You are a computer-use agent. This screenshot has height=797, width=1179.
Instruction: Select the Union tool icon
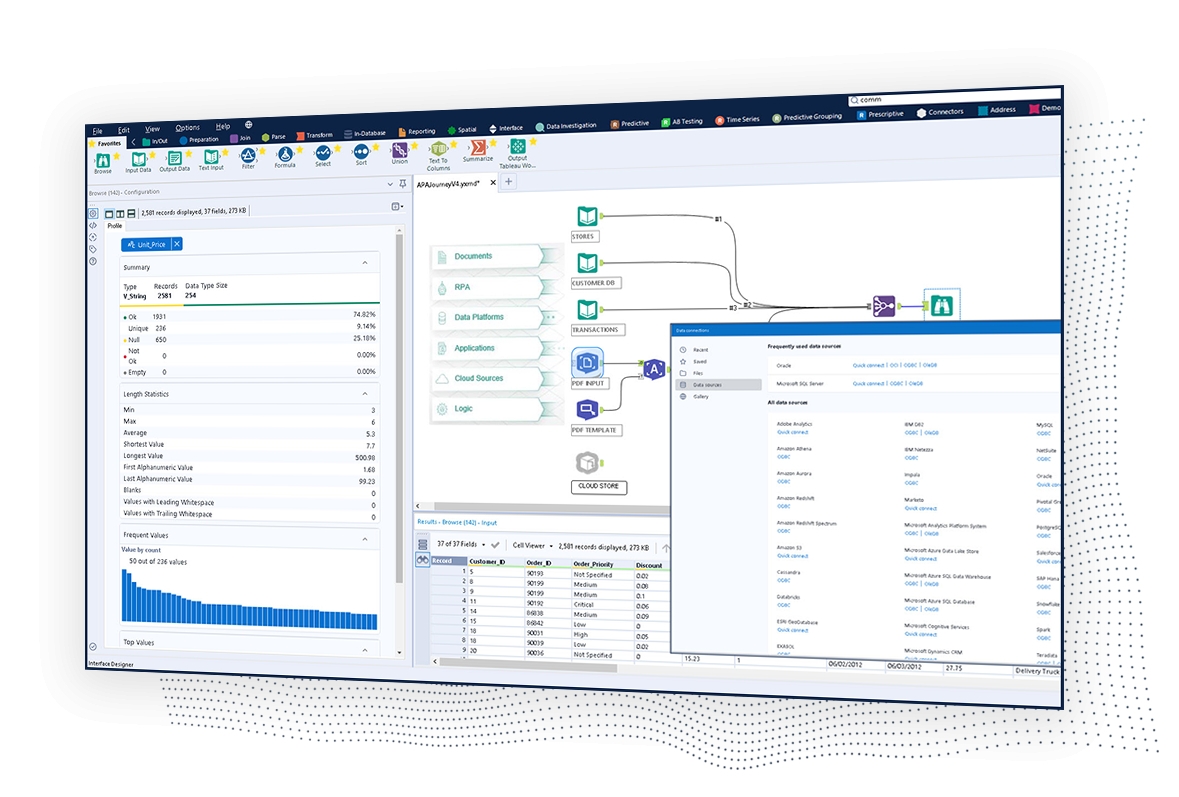pyautogui.click(x=400, y=151)
